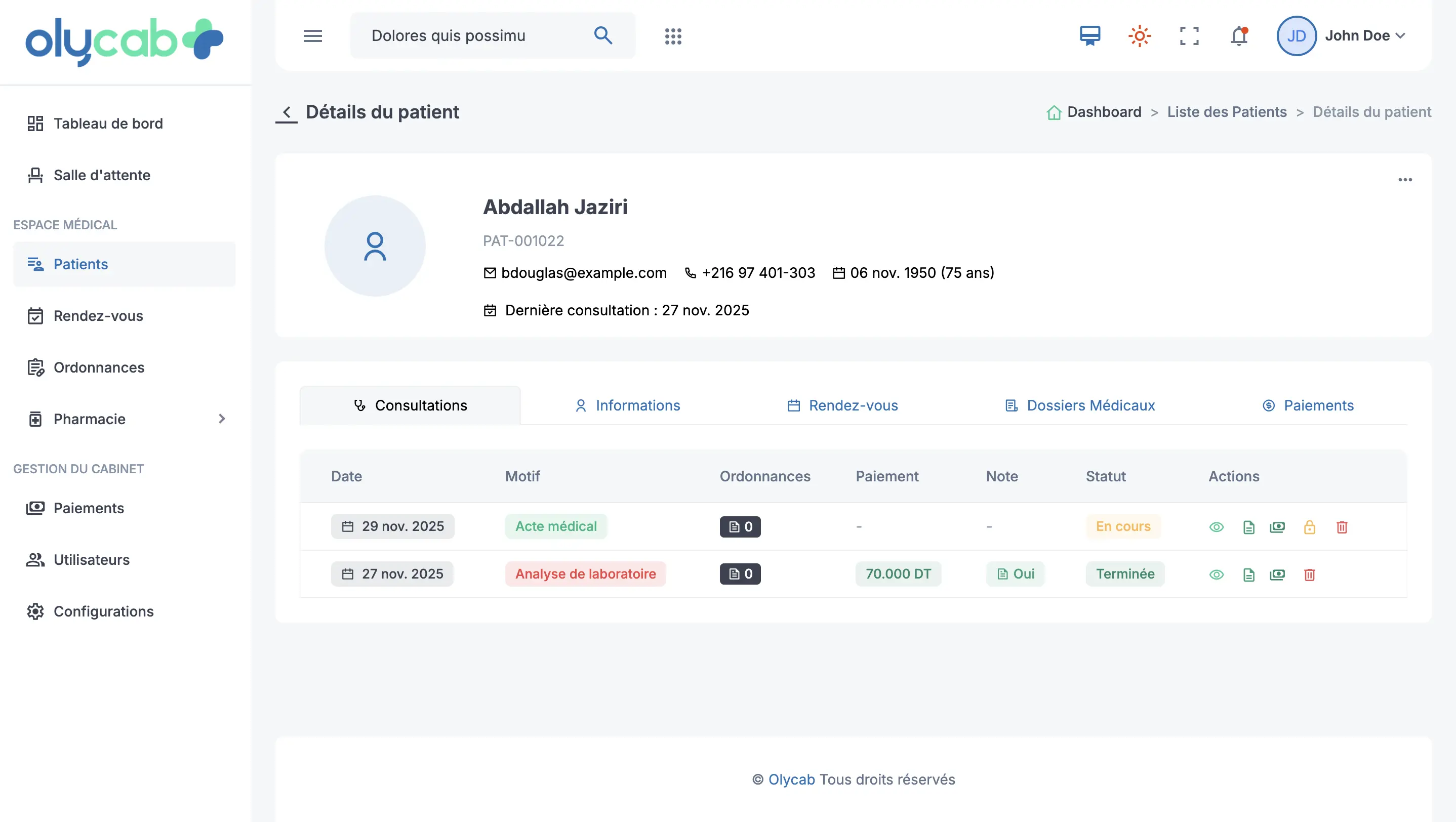Click the monitor/kiosk icon in the header
The height and width of the screenshot is (822, 1456).
click(1090, 35)
